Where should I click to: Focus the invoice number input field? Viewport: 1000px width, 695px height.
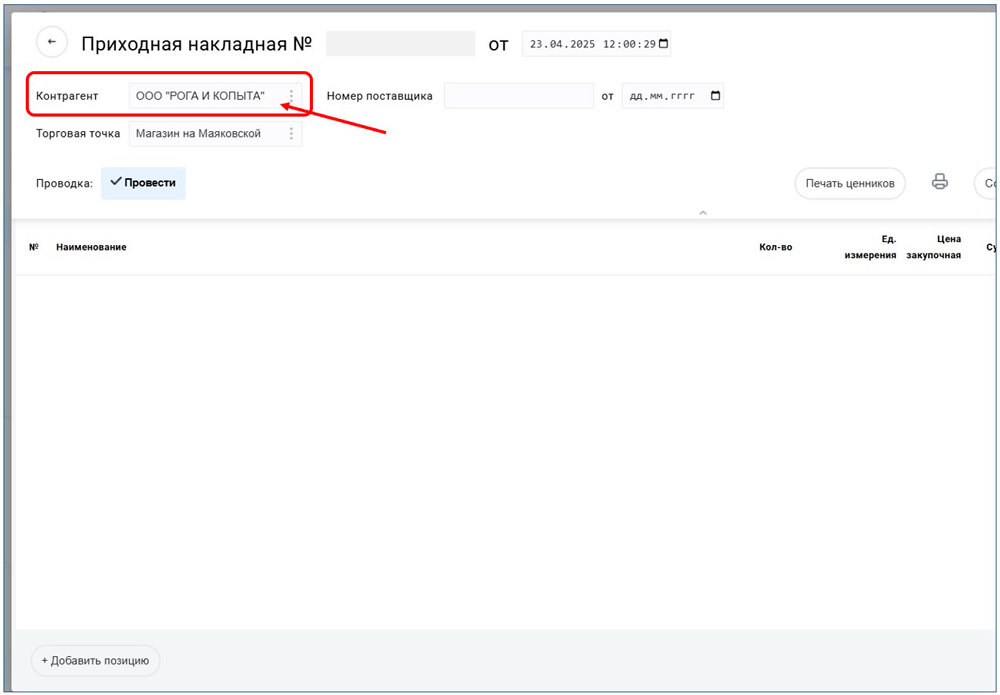[x=400, y=44]
